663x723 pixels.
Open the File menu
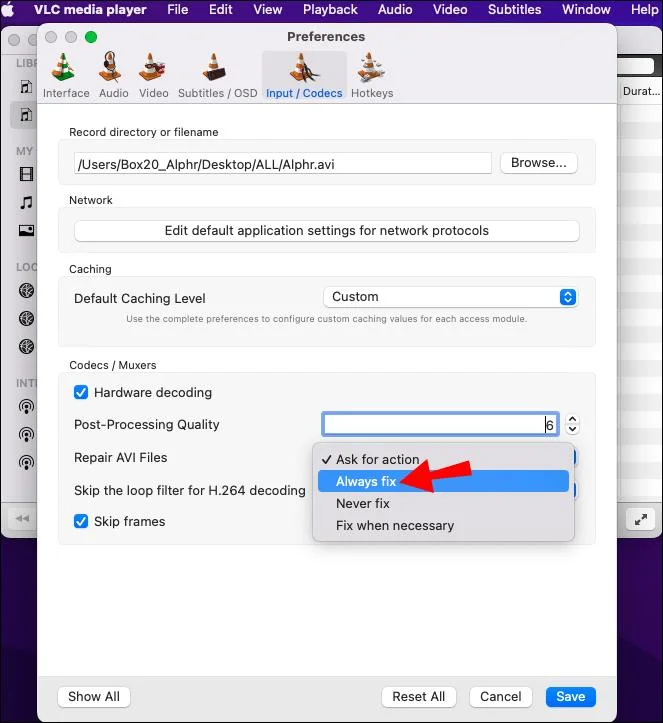point(178,10)
